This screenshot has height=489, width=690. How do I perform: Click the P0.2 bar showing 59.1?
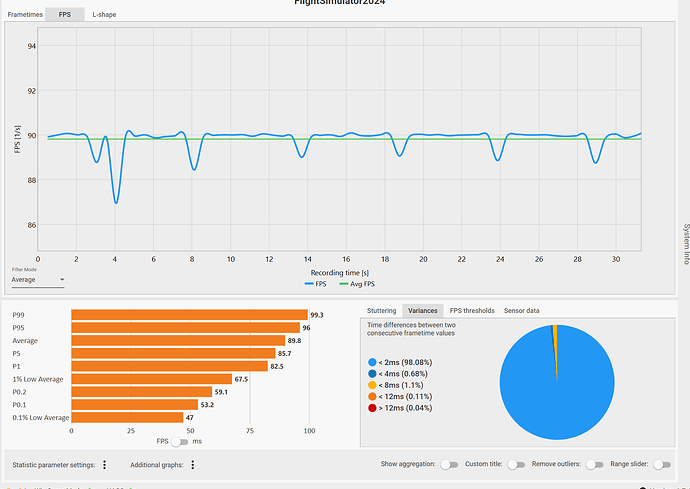click(142, 392)
